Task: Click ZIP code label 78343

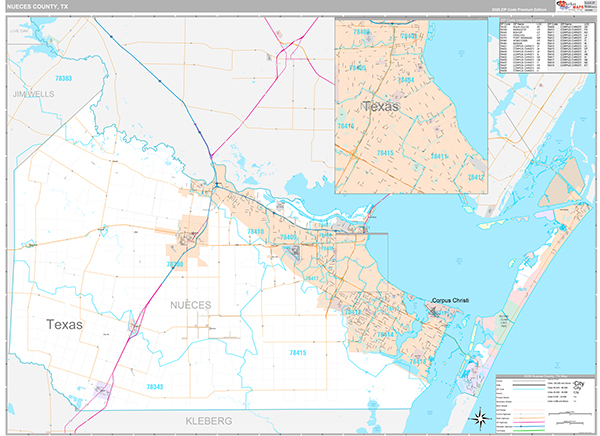Action: coord(155,387)
